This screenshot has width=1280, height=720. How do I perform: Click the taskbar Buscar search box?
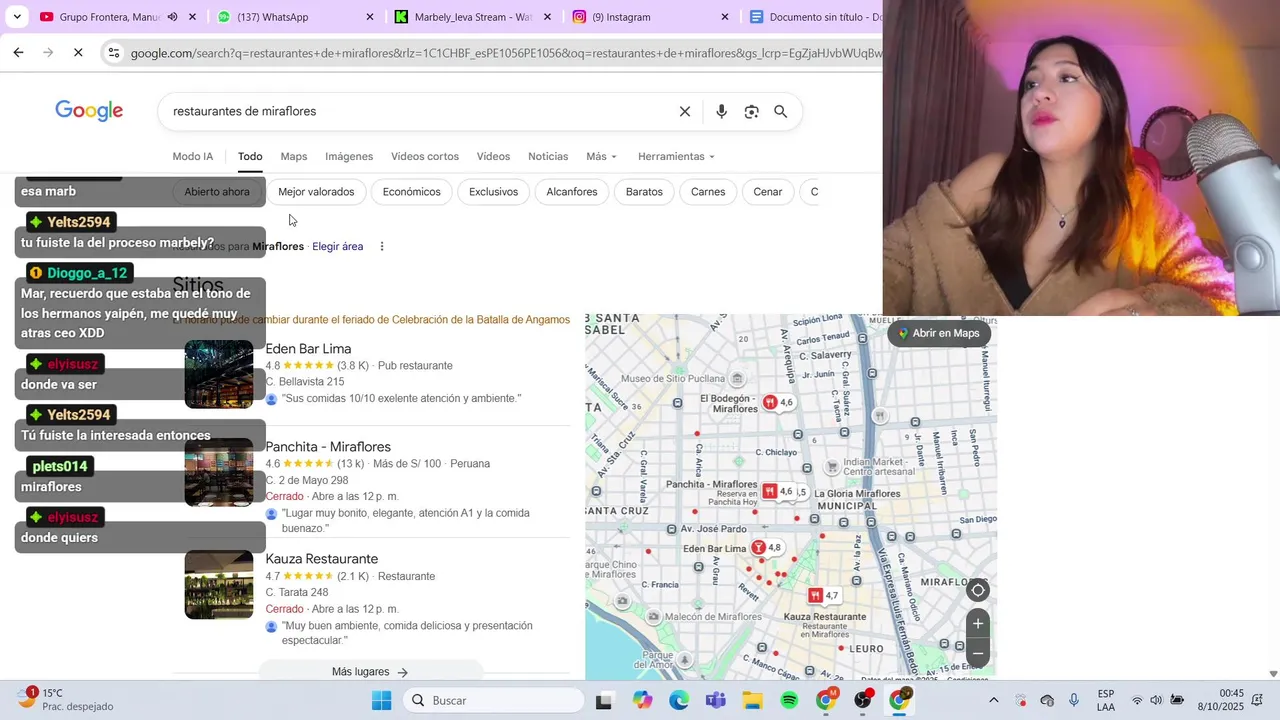pos(494,700)
